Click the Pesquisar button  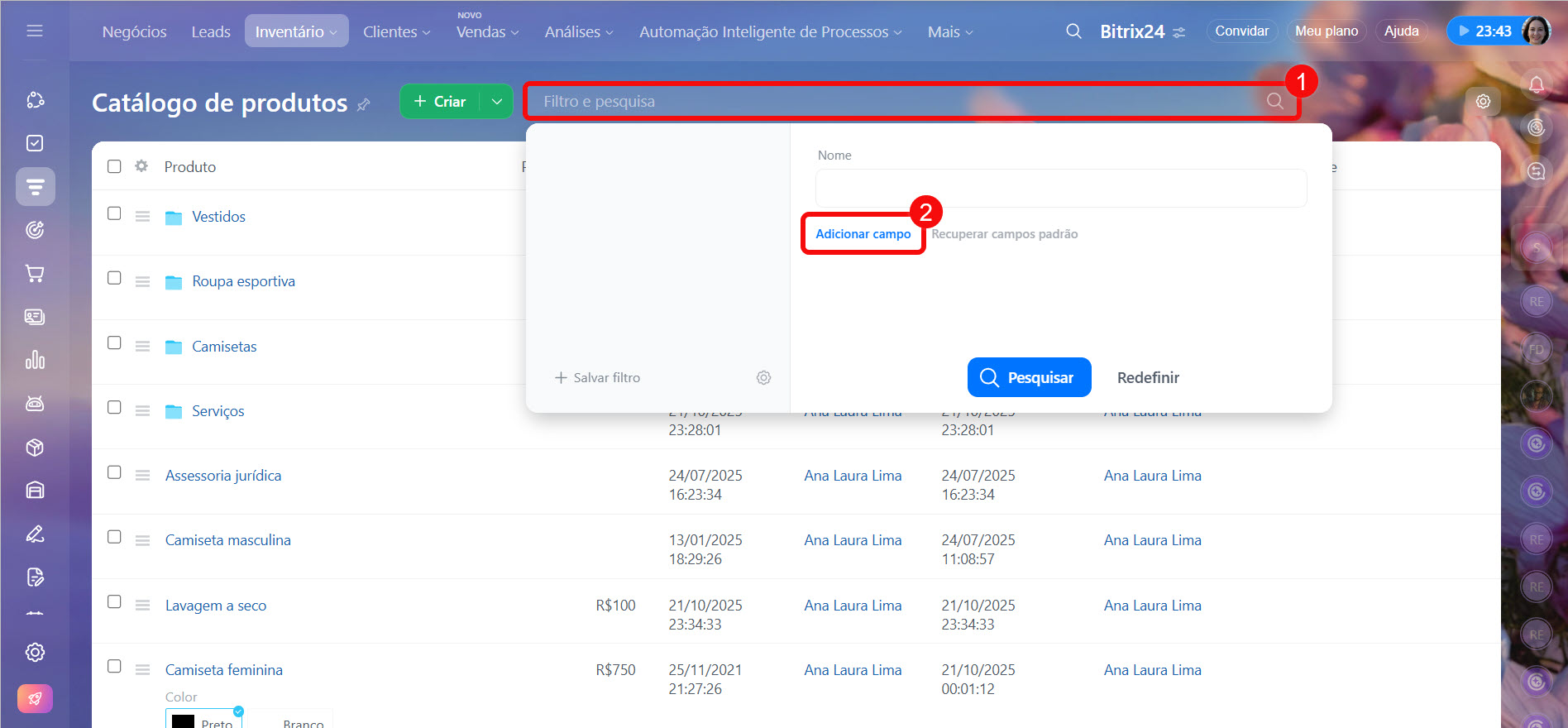tap(1029, 377)
